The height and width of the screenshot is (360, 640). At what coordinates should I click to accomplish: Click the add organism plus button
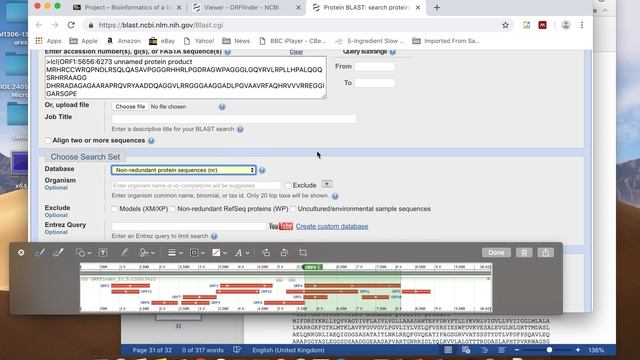(x=327, y=184)
